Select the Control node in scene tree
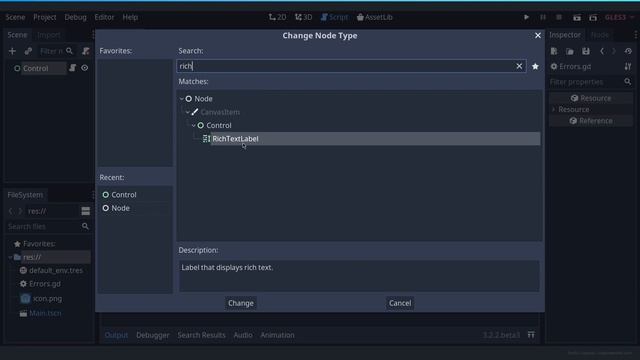 [x=36, y=68]
